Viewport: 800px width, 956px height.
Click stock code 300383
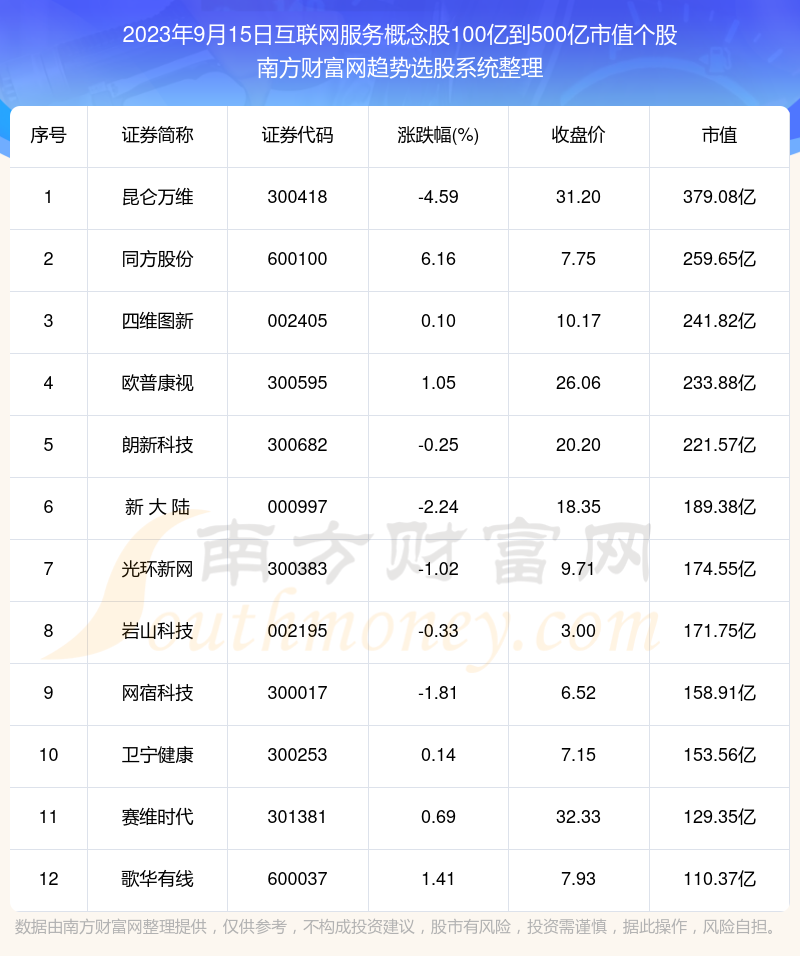pos(298,569)
